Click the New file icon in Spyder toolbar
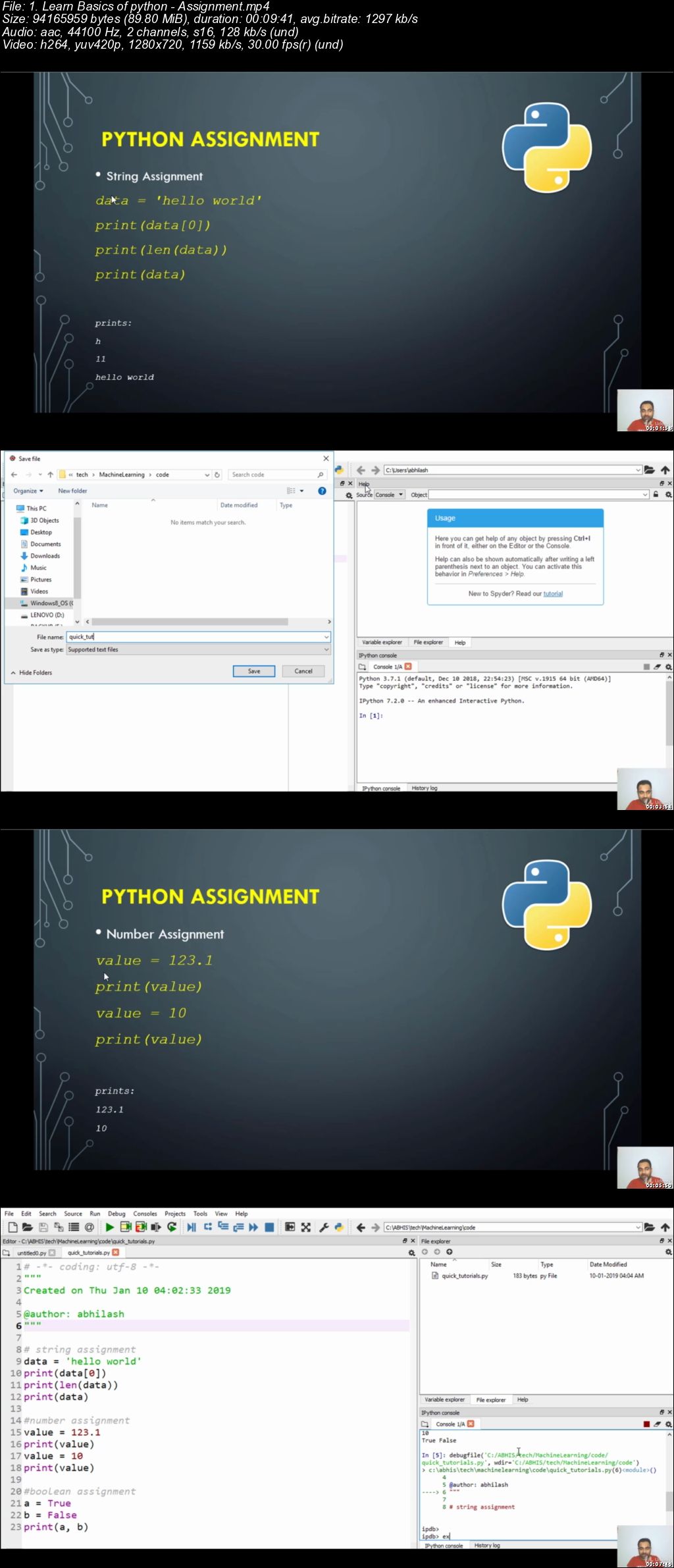The width and height of the screenshot is (674, 1568). pyautogui.click(x=13, y=1227)
